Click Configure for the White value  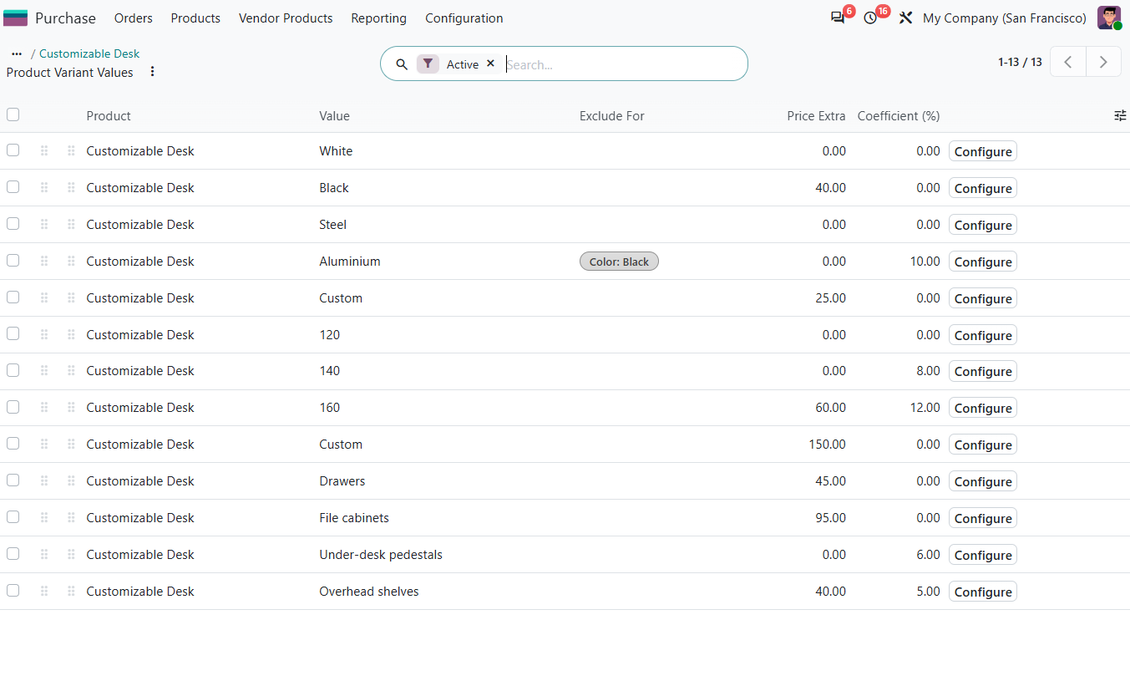click(x=983, y=151)
